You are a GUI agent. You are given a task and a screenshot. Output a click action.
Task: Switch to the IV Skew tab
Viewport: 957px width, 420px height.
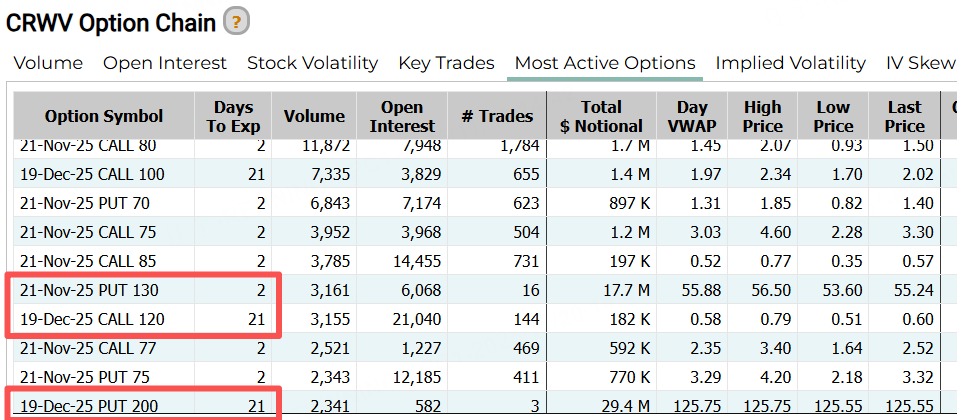coord(920,63)
